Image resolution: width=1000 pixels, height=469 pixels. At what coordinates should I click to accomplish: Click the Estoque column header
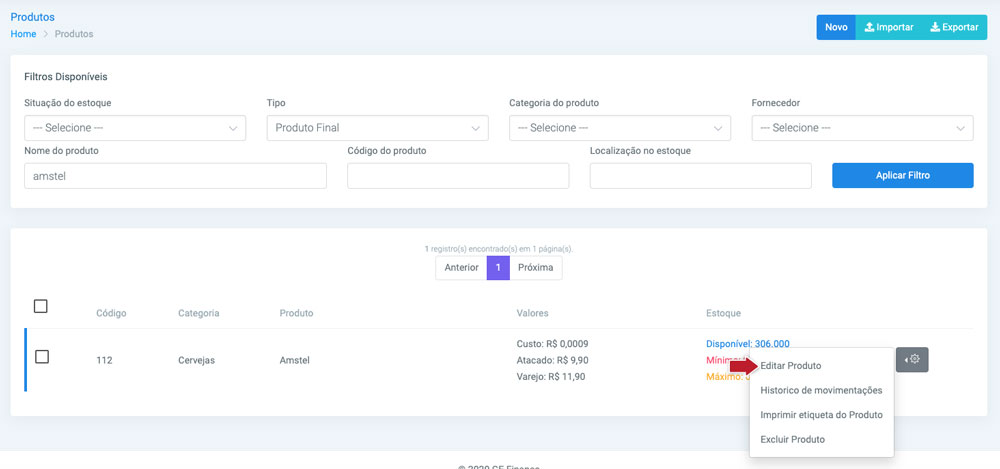[x=723, y=313]
